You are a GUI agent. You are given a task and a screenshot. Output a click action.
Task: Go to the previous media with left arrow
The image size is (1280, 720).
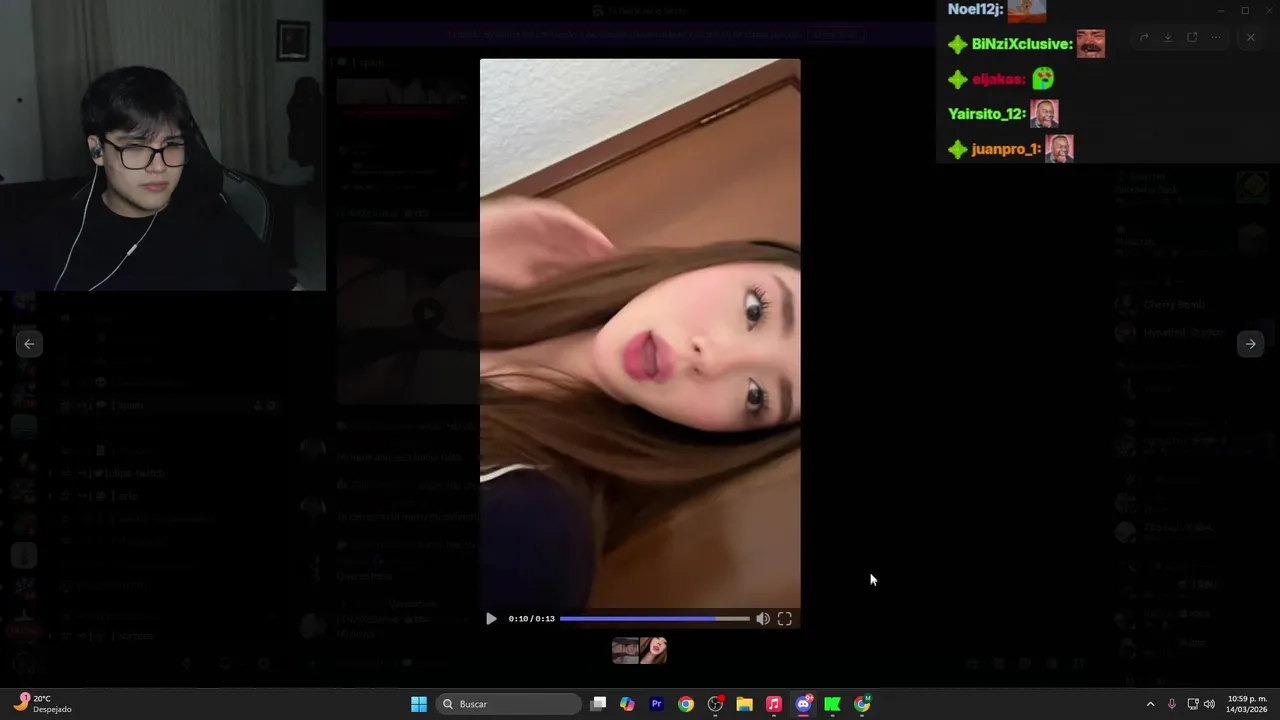pos(29,344)
